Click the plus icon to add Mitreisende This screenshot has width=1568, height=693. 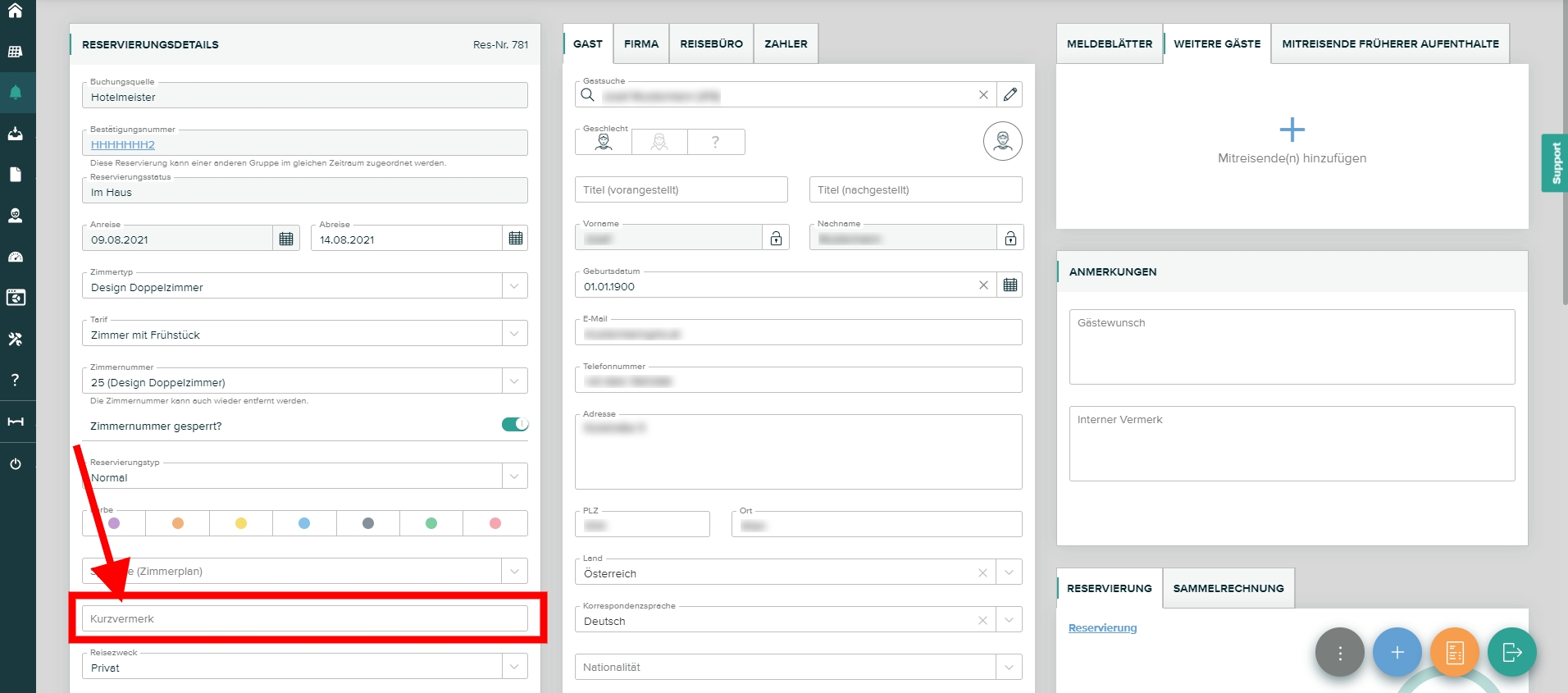[x=1292, y=130]
